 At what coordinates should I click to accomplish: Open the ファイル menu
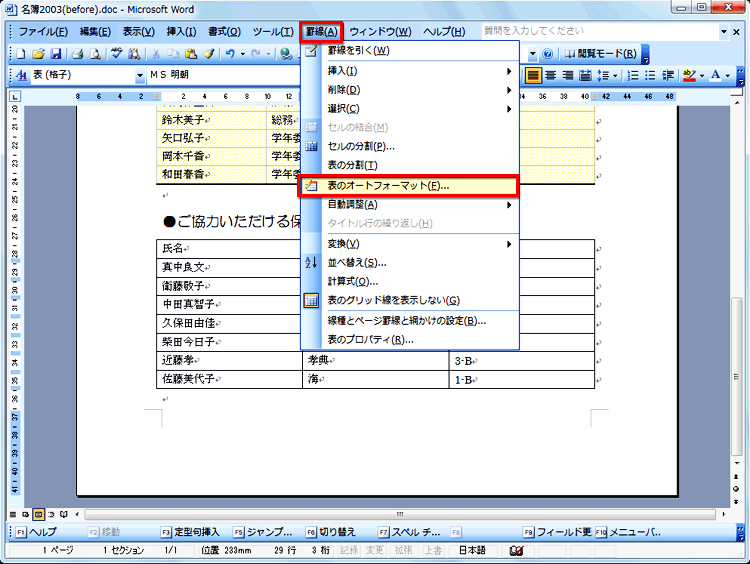[x=43, y=32]
